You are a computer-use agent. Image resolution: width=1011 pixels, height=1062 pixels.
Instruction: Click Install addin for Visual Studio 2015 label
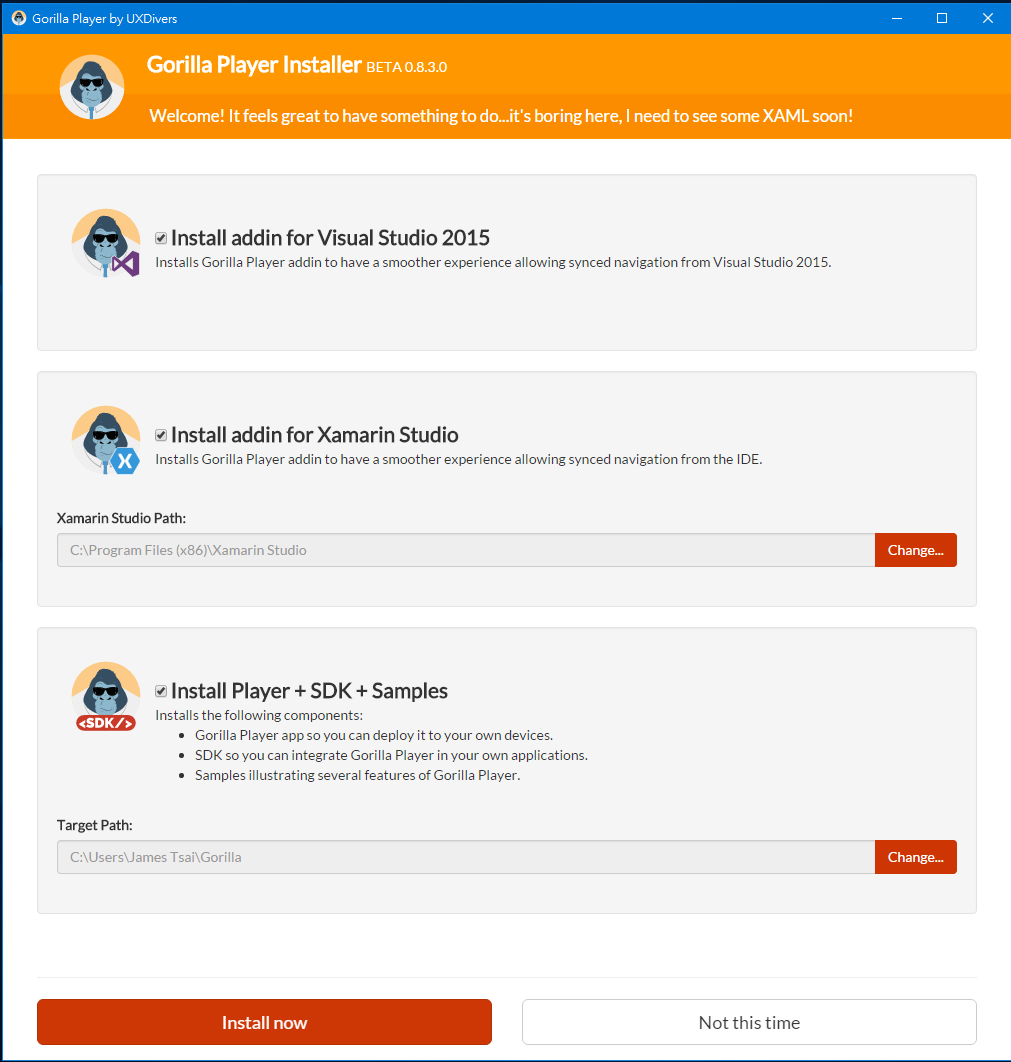coord(330,238)
